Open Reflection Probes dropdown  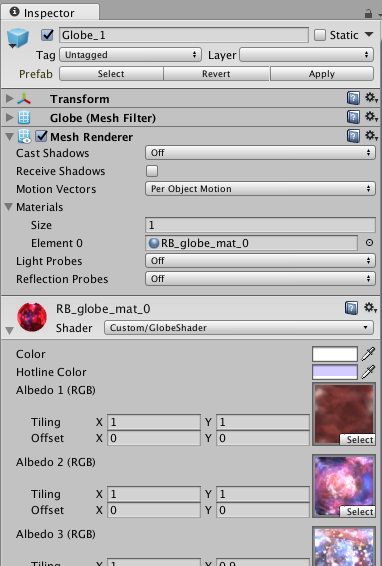pyautogui.click(x=260, y=279)
